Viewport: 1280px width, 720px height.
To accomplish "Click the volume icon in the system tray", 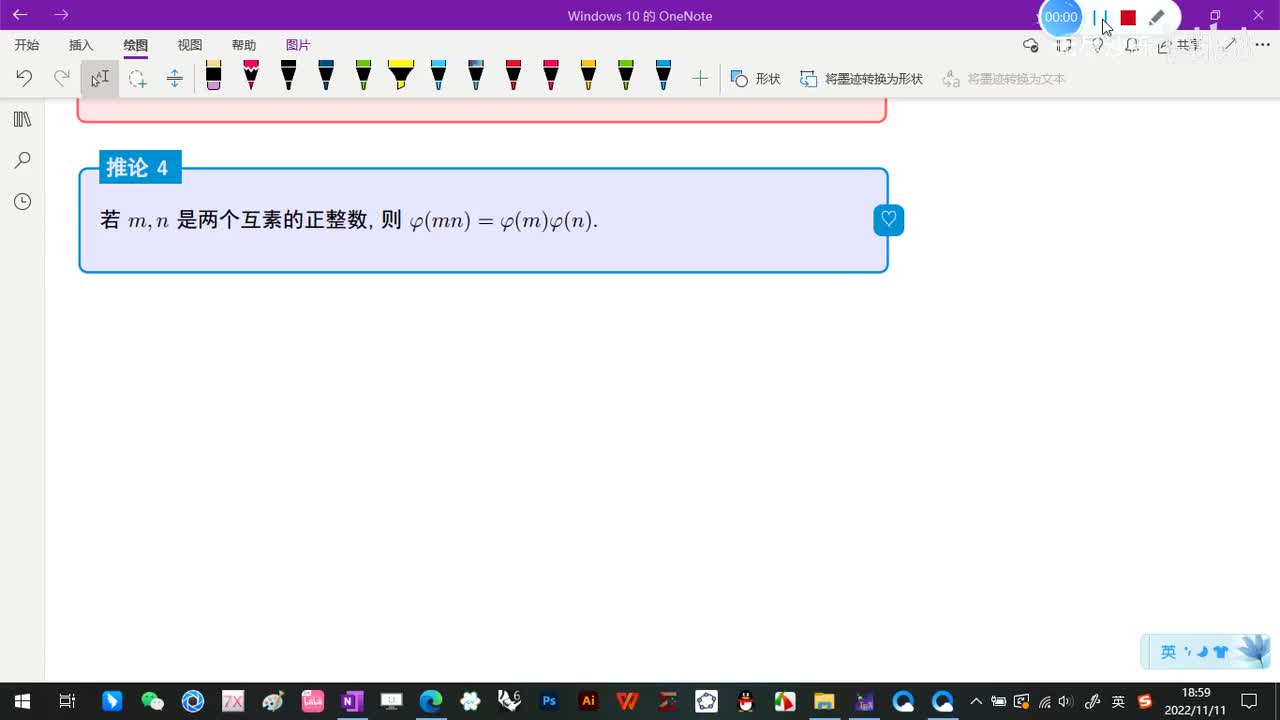I will pos(1065,701).
